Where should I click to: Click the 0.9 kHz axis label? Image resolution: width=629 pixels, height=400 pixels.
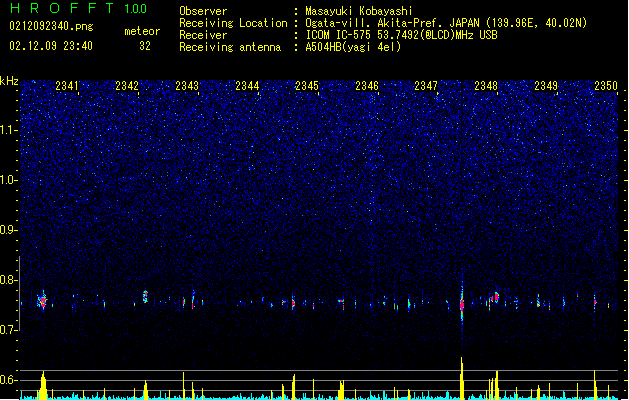pyautogui.click(x=9, y=230)
